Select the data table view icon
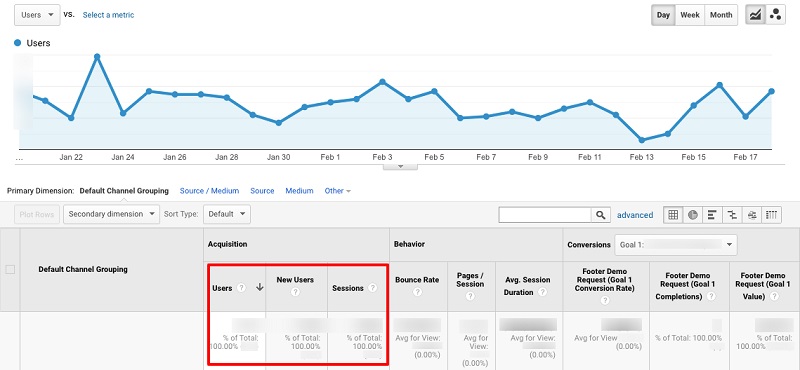Viewport: 800px width, 370px height. pos(673,215)
